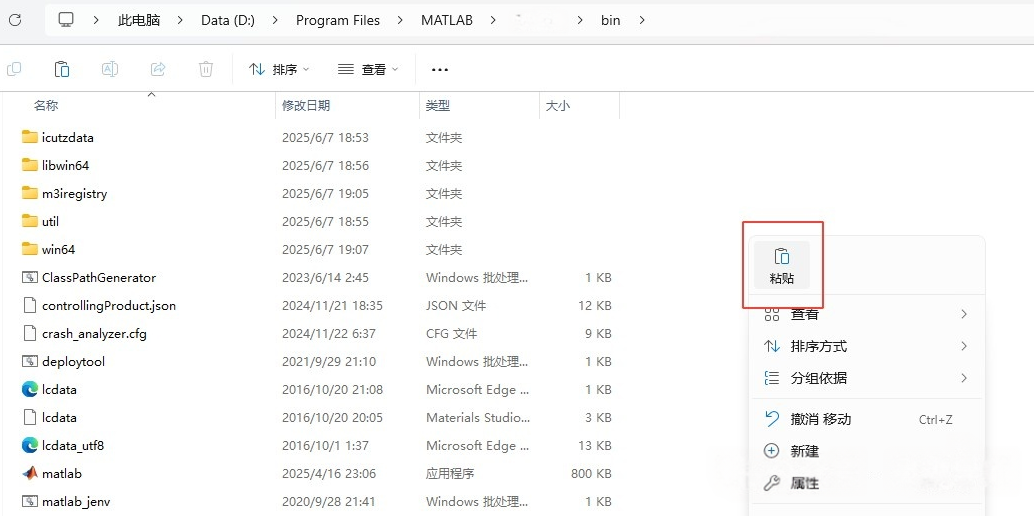Click the MATLAB application icon
Screen dimensions: 1034x516
[30, 473]
